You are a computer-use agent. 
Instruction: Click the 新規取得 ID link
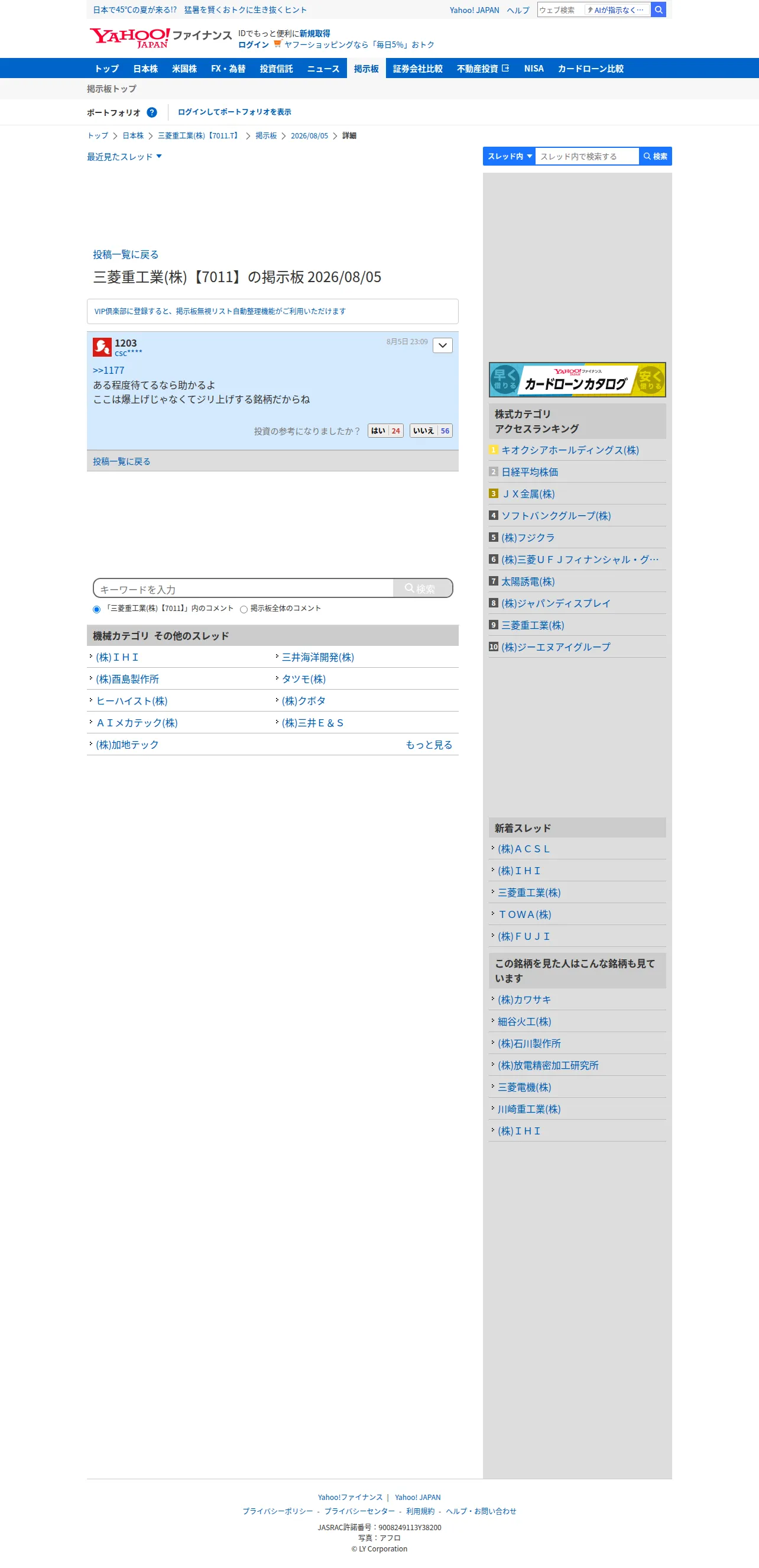click(x=314, y=34)
